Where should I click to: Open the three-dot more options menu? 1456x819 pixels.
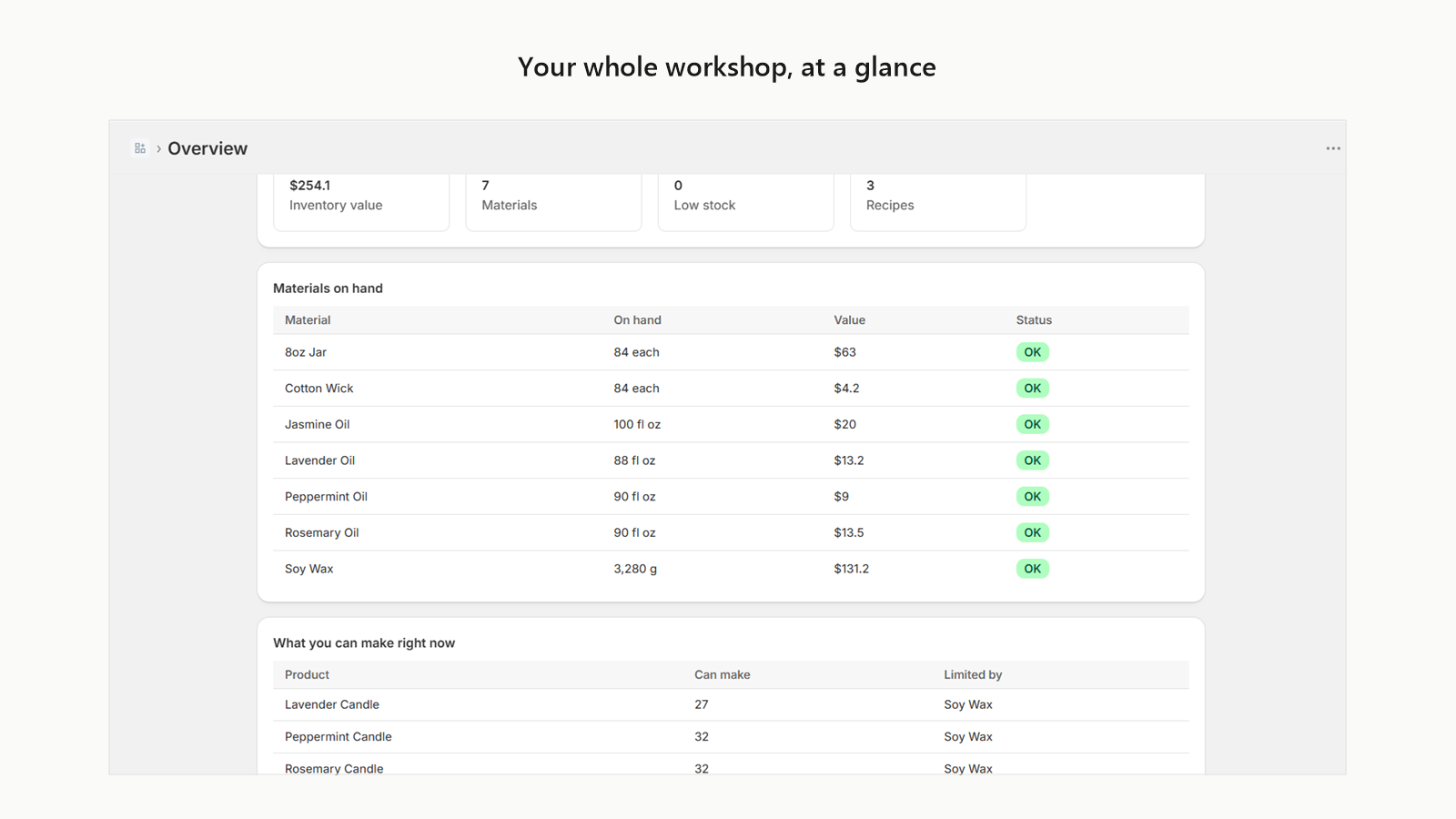pos(1333,148)
